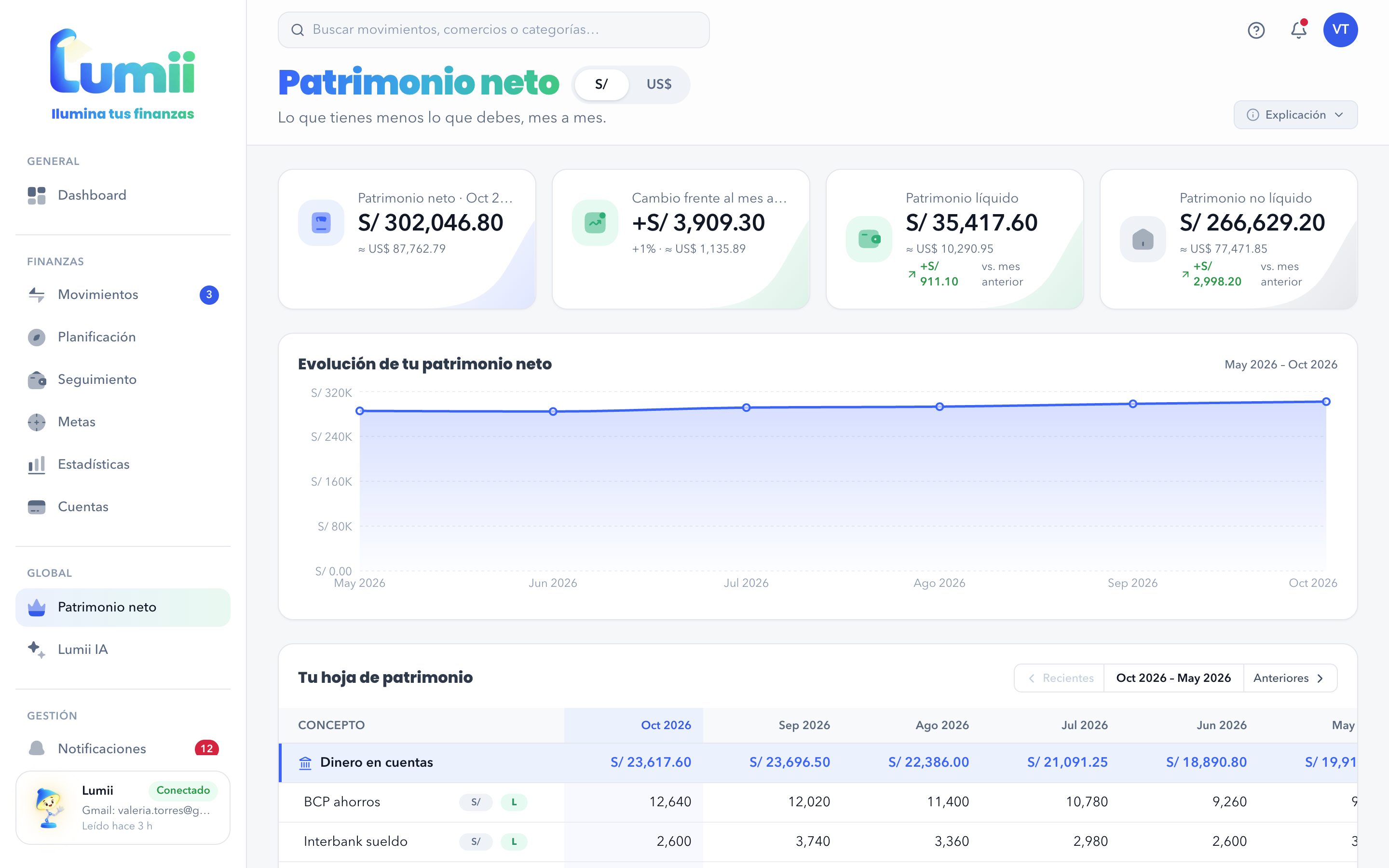Click the Recientes button

coord(1060,678)
